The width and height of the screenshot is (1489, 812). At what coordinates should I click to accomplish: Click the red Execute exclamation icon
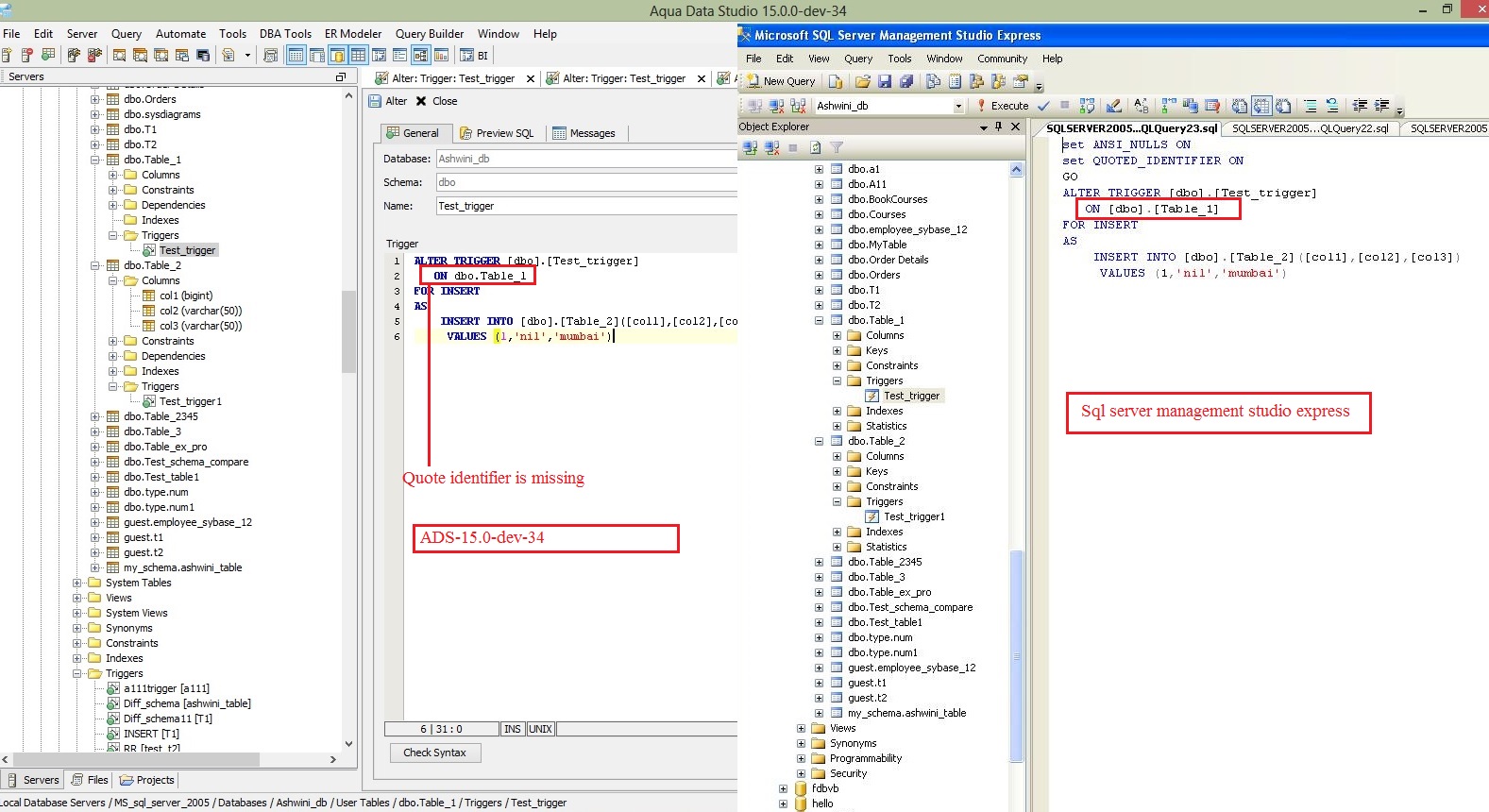point(981,106)
